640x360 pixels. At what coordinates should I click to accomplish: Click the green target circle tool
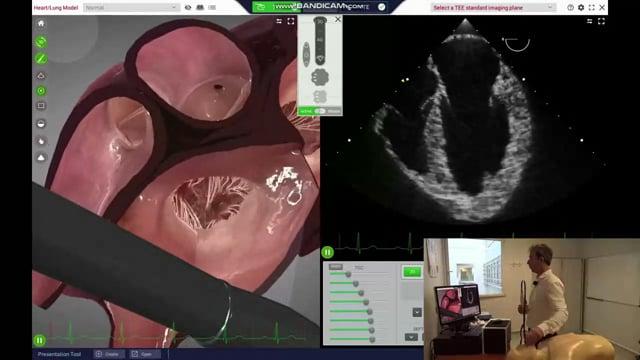(41, 91)
